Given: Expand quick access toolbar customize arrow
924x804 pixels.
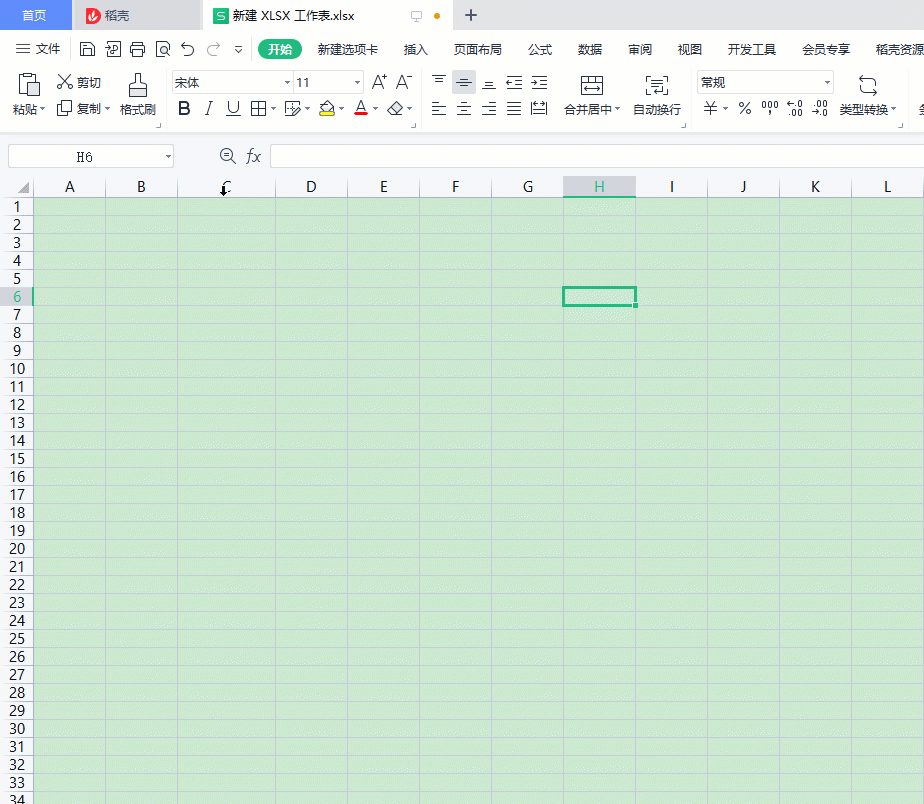Looking at the screenshot, I should pyautogui.click(x=238, y=50).
